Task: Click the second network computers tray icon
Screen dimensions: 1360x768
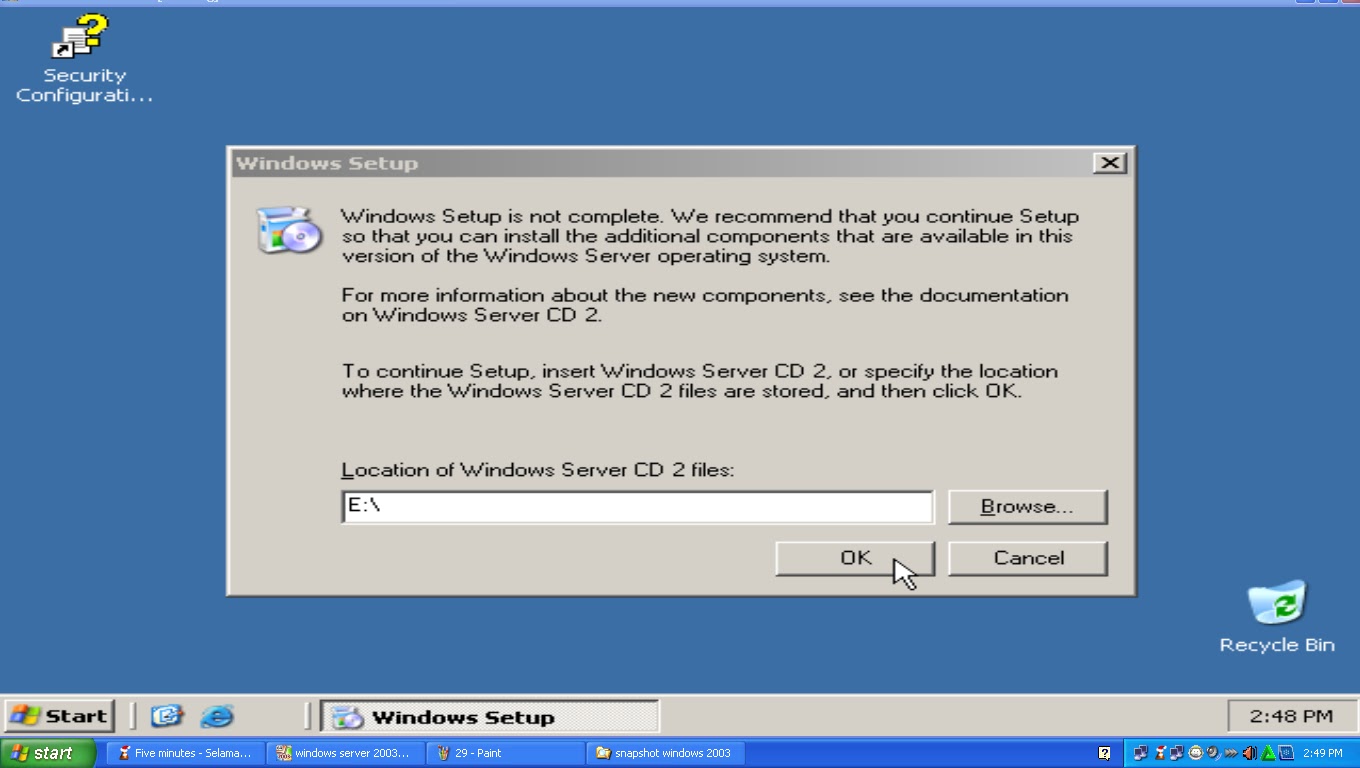Action: pyautogui.click(x=1177, y=753)
